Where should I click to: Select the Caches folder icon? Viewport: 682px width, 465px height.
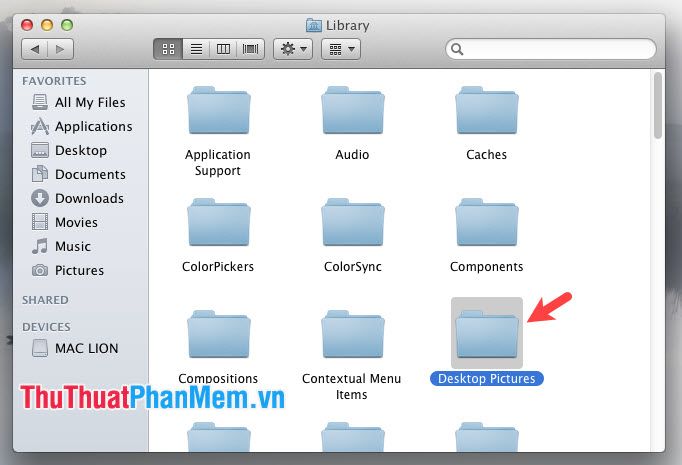[x=487, y=110]
